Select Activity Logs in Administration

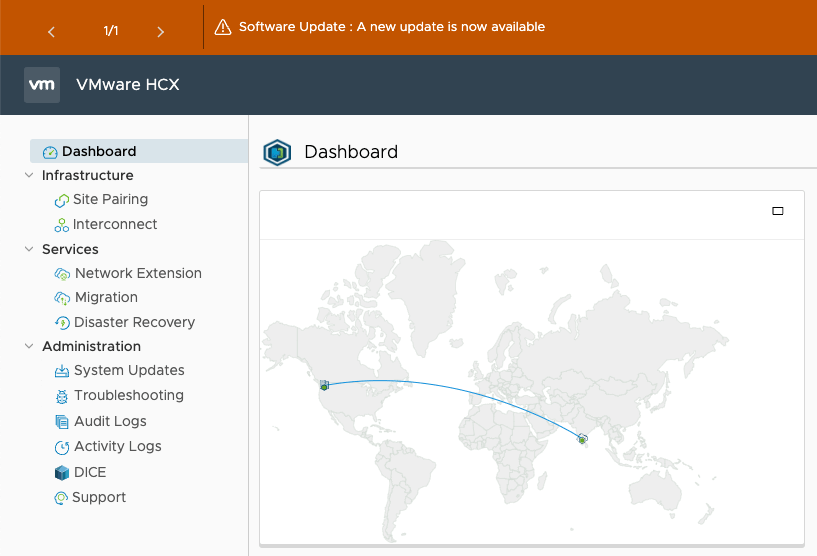[x=117, y=447]
